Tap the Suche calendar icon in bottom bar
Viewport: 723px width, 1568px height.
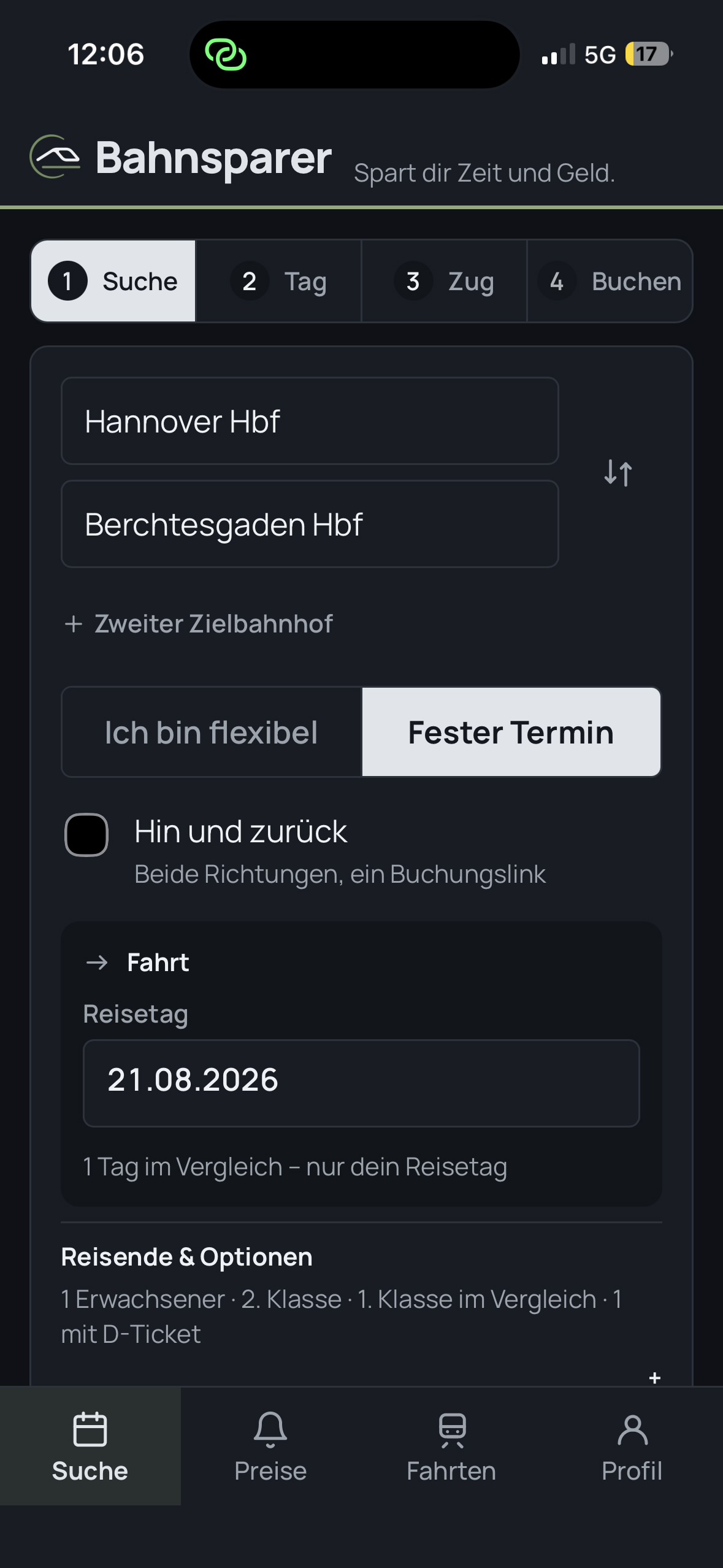[90, 1429]
